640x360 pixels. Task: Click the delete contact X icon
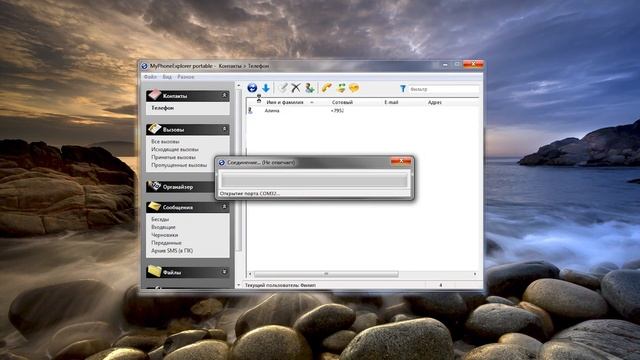coord(296,87)
